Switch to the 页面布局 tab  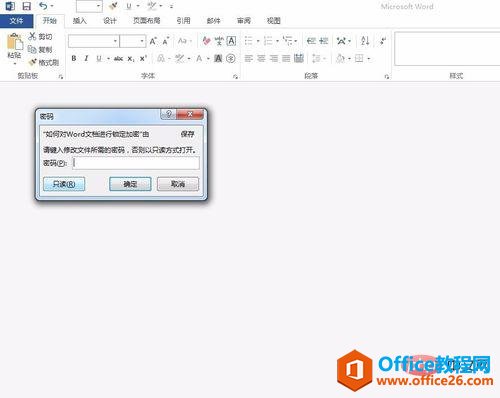[147, 21]
